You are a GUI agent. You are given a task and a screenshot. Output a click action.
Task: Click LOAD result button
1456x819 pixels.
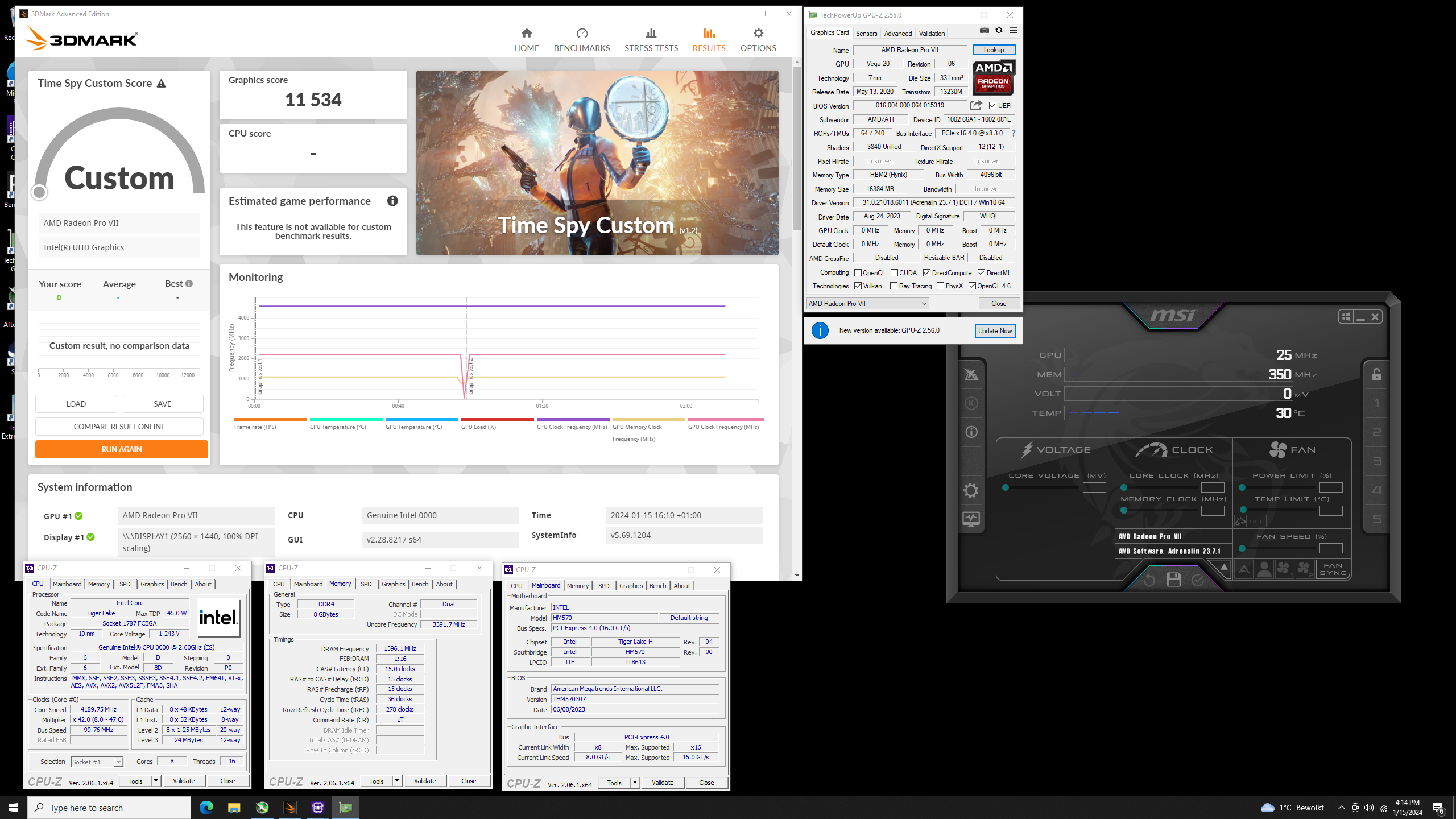(76, 404)
